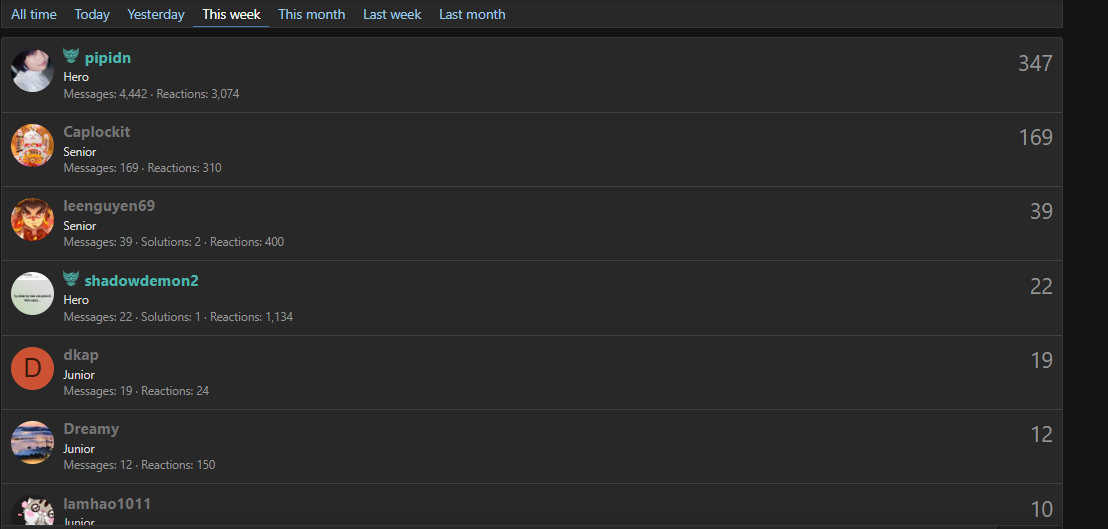Click dkap's score of 19
Image resolution: width=1108 pixels, height=529 pixels.
[1042, 361]
